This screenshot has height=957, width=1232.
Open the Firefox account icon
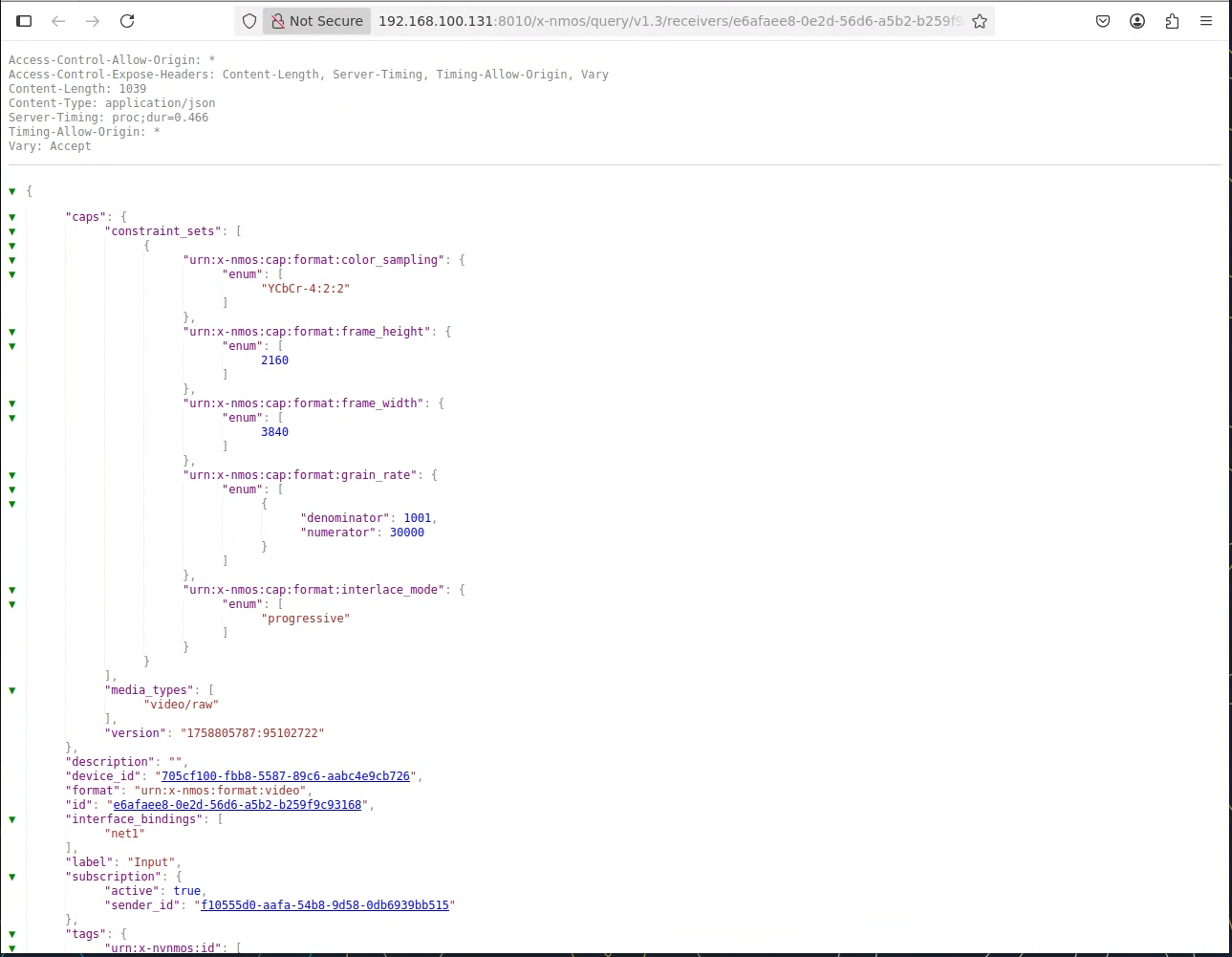point(1137,21)
